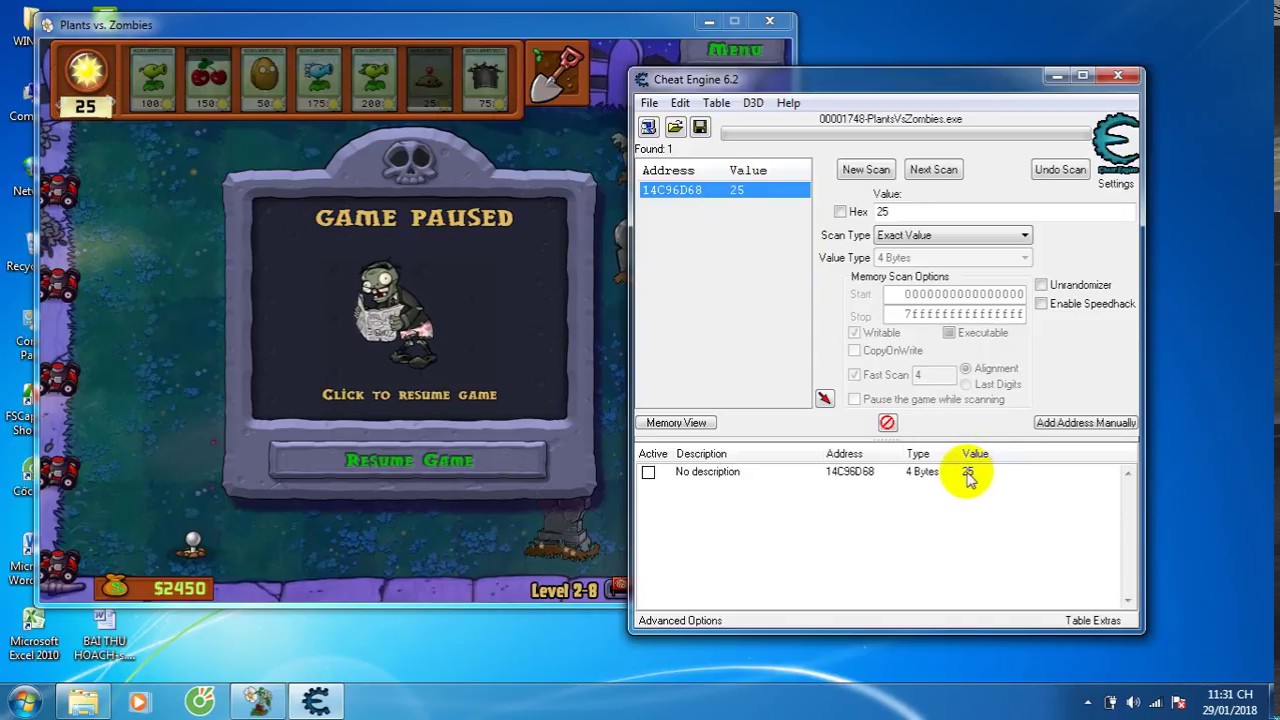Click the open process icon in Cheat Engine
Screen dimensions: 1280x720
point(648,127)
